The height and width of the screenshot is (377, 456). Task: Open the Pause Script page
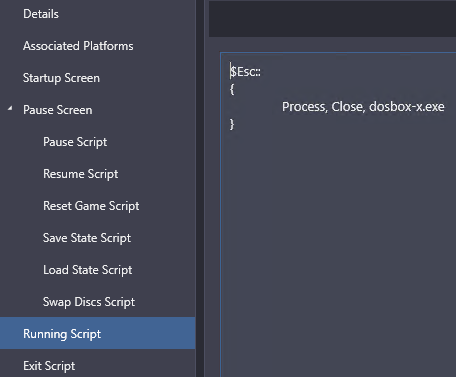[75, 142]
